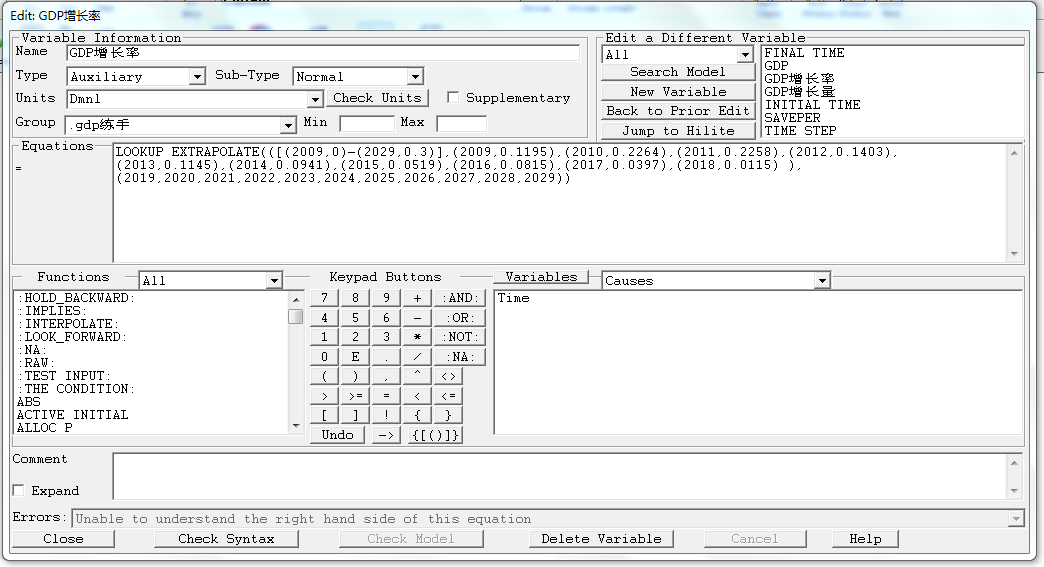Click the open parenthesis keypad button
1044x567 pixels.
pyautogui.click(x=324, y=377)
